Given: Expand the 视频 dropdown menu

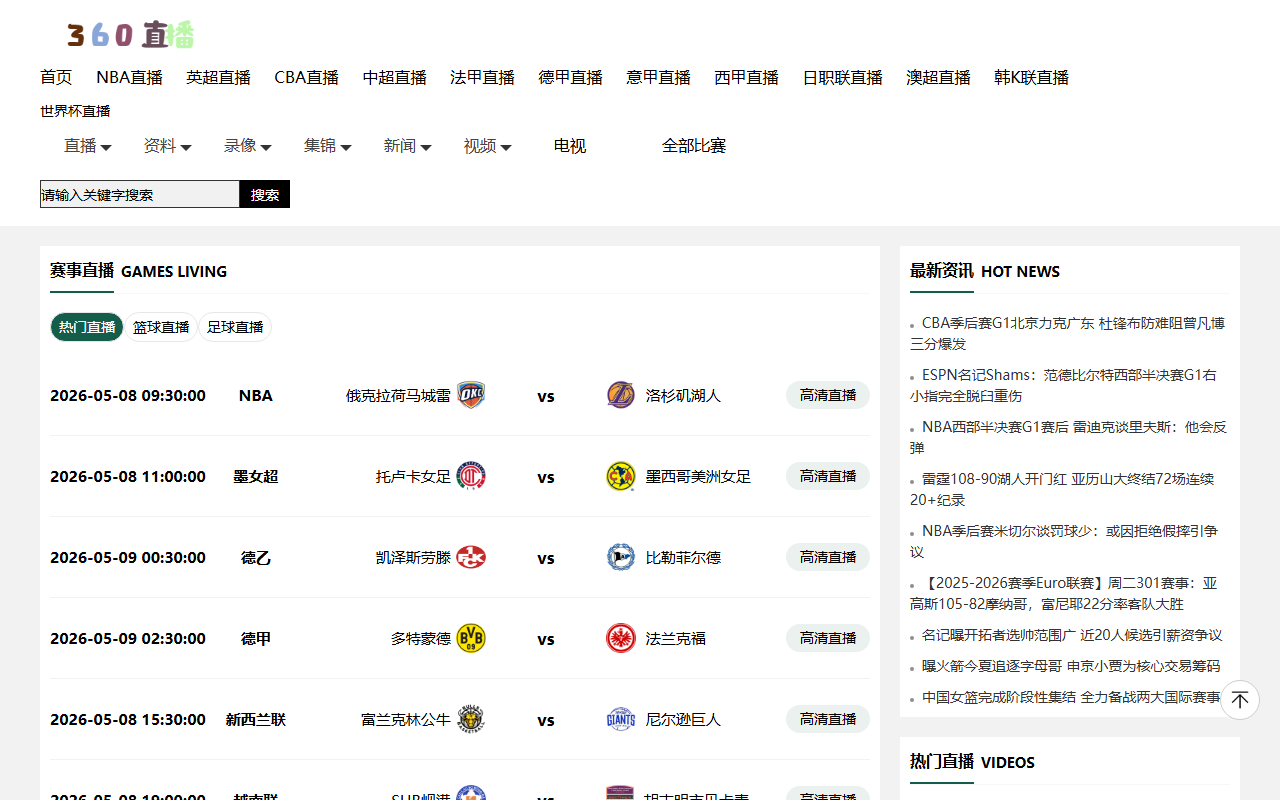Looking at the screenshot, I should [x=487, y=146].
